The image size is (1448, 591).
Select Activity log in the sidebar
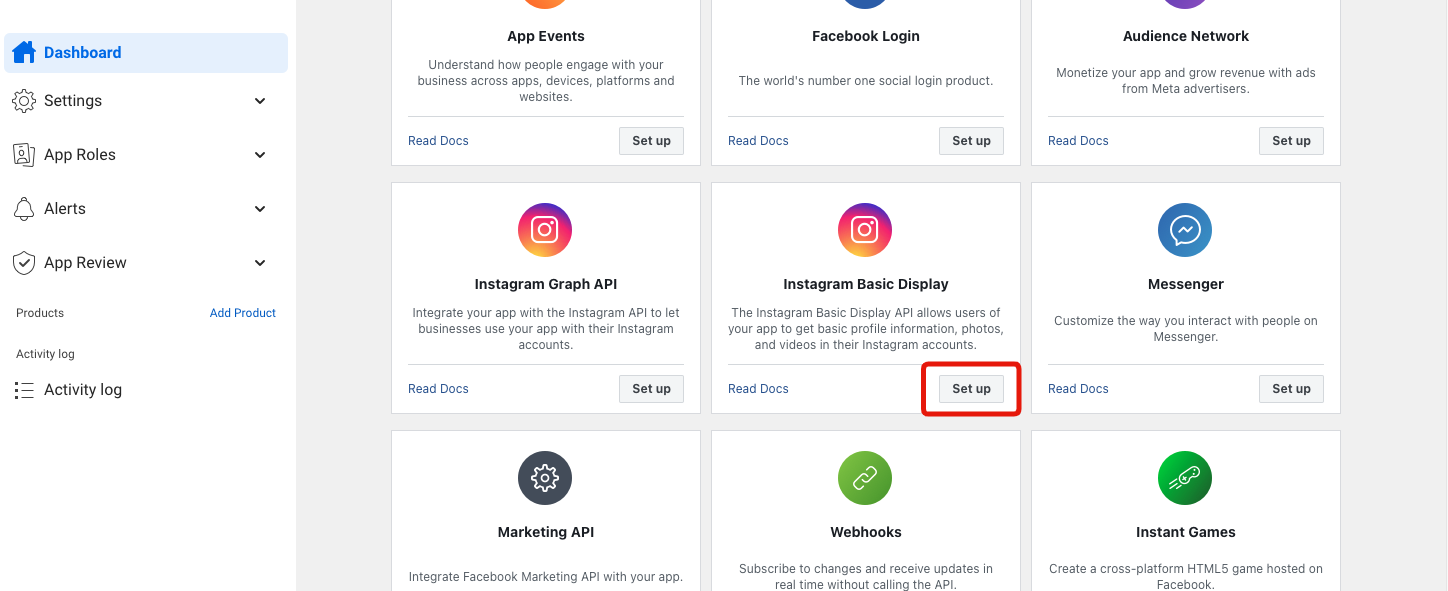[83, 389]
